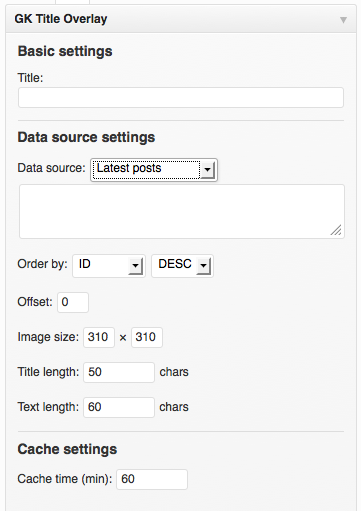Image resolution: width=361 pixels, height=511 pixels.
Task: Open the DESC sort direction dropdown
Action: point(182,266)
